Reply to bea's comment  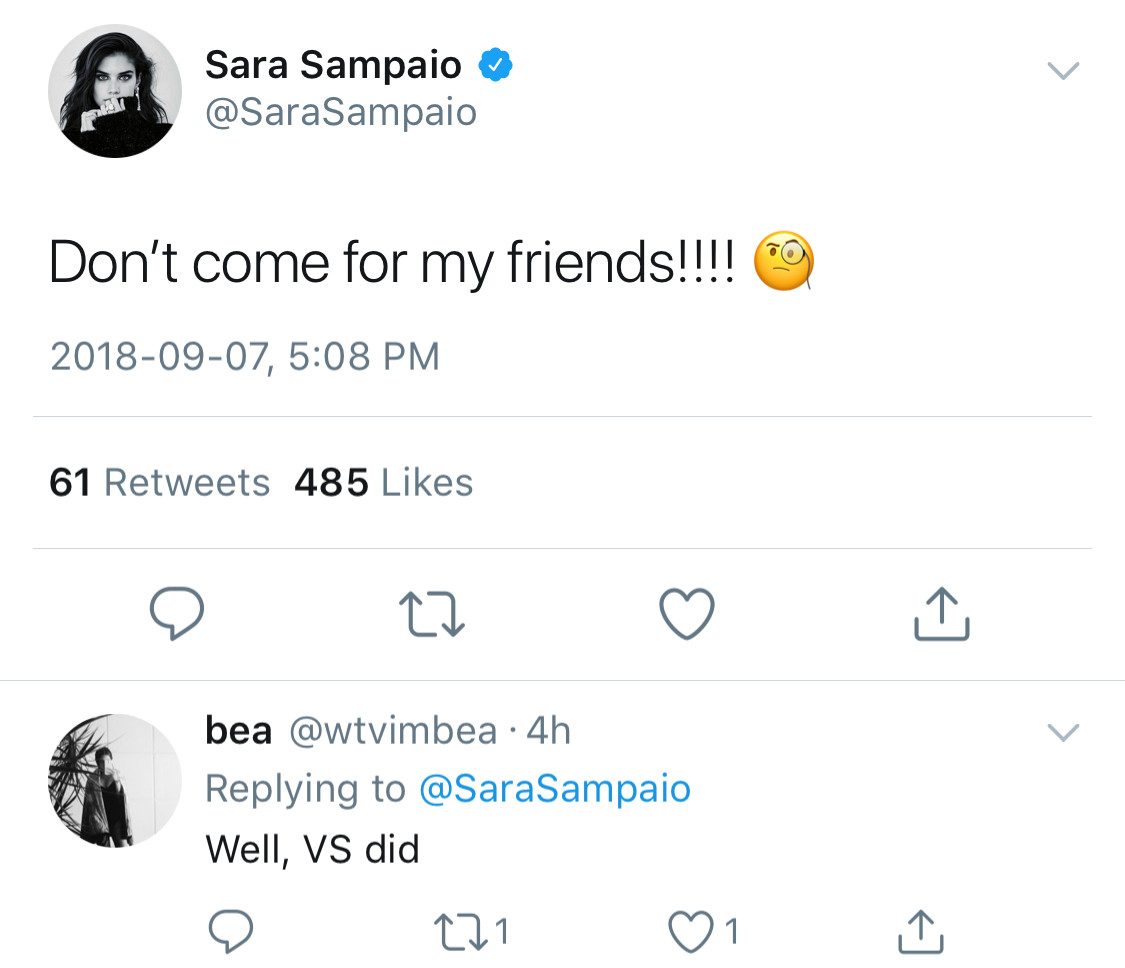click(231, 932)
